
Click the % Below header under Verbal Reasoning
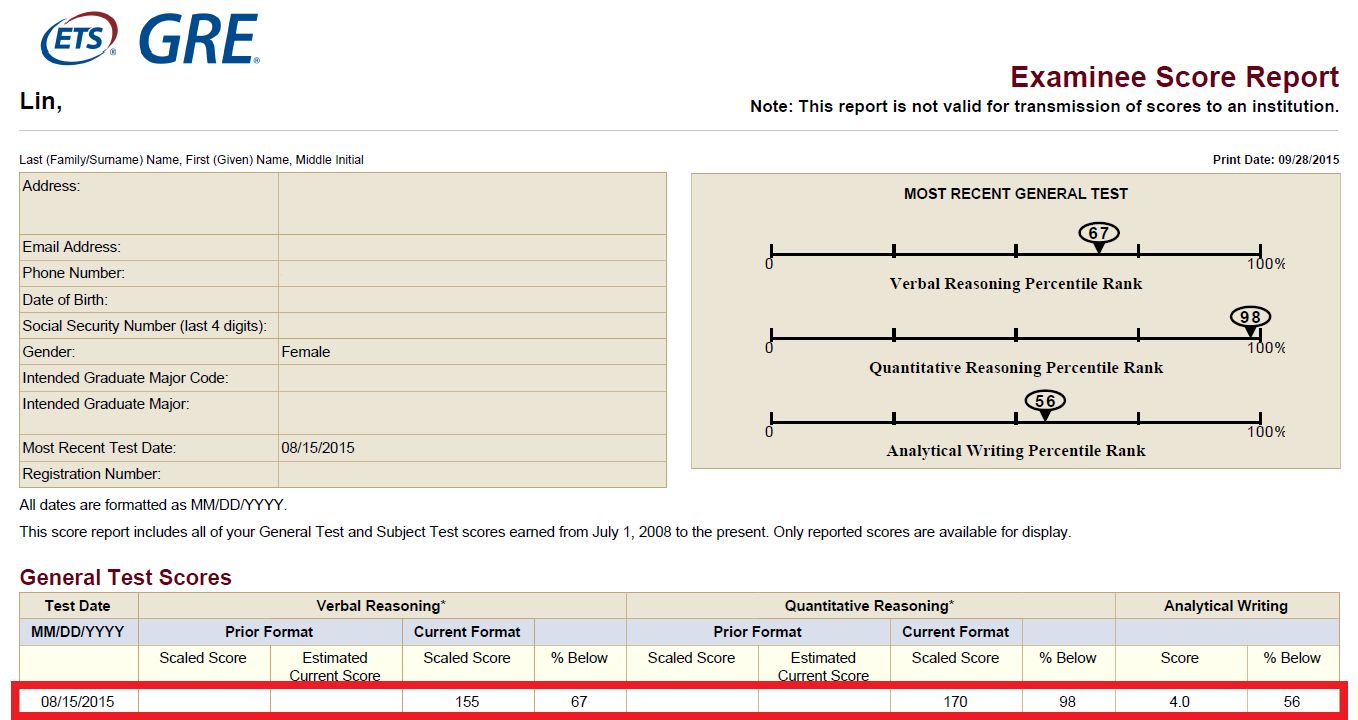click(x=580, y=658)
